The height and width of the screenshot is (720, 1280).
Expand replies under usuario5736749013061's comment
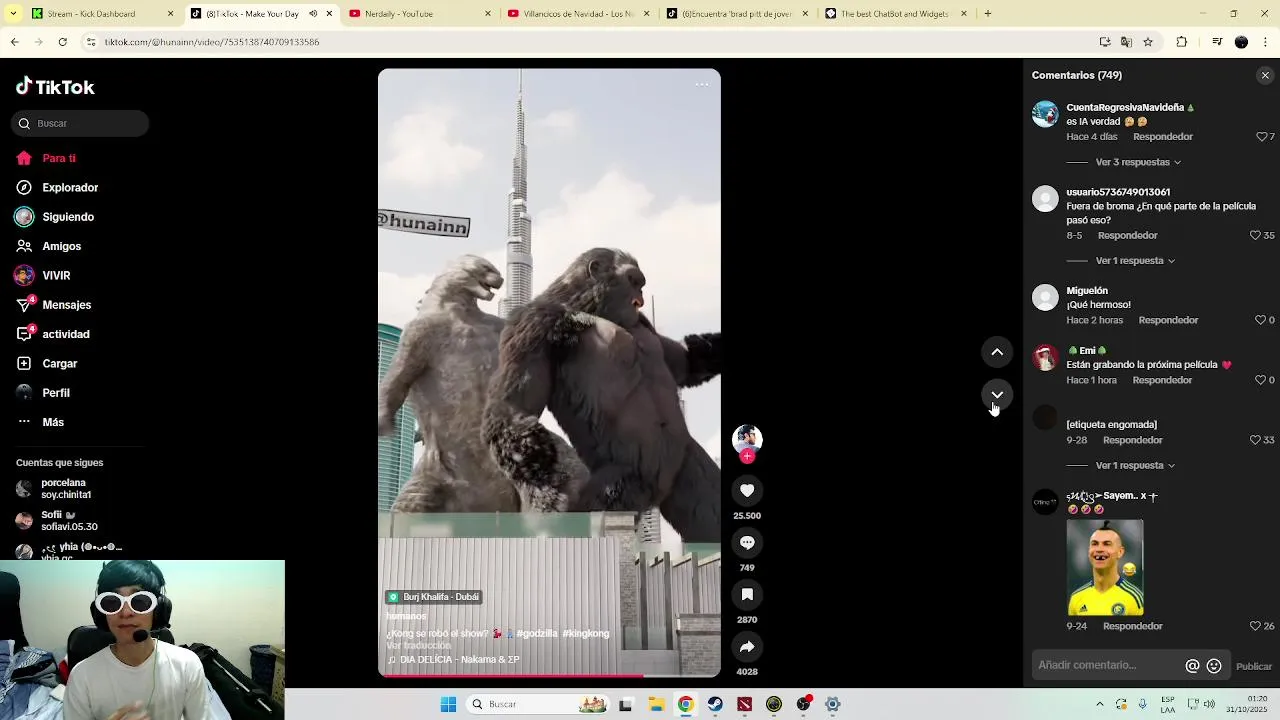[x=1135, y=261]
